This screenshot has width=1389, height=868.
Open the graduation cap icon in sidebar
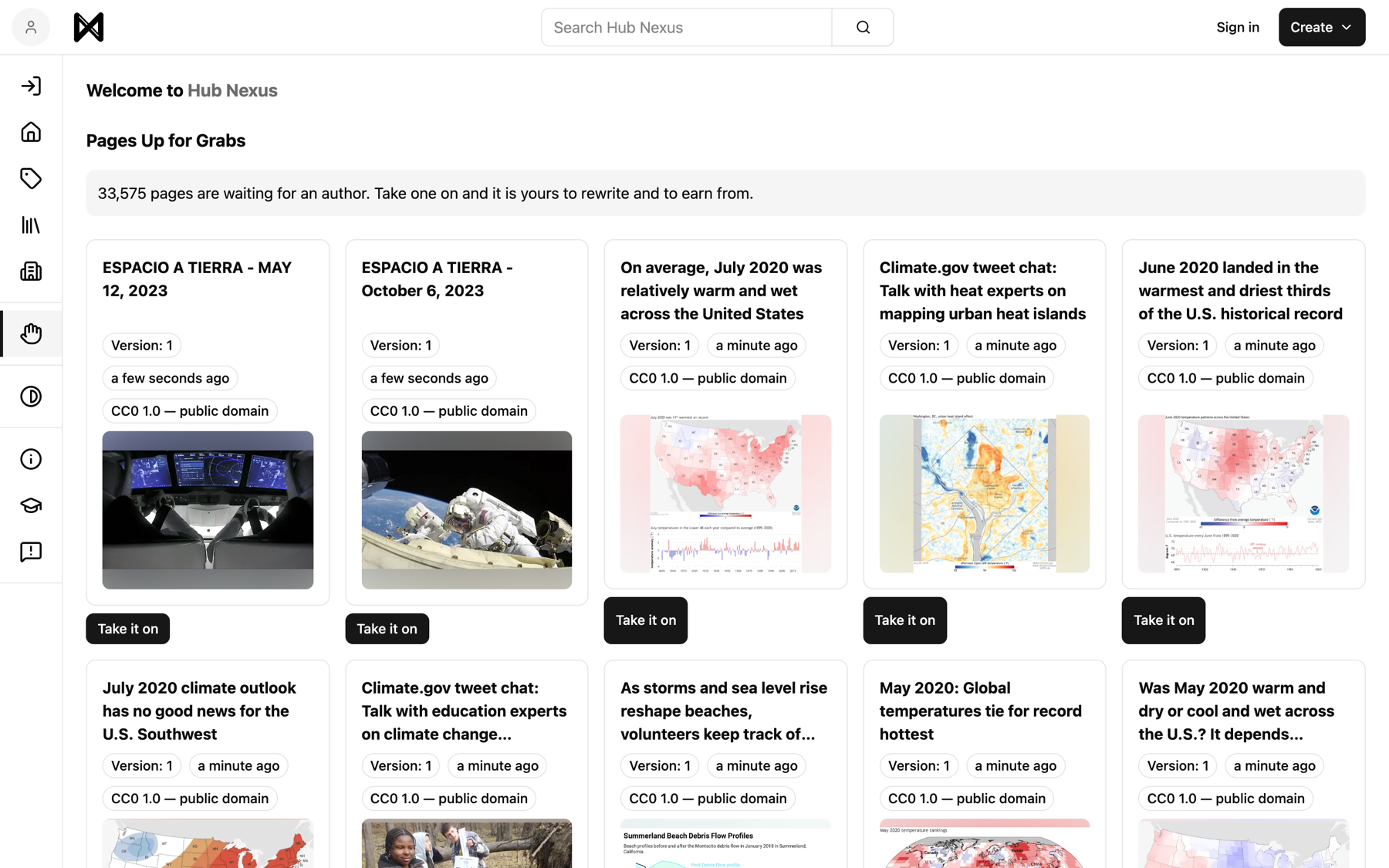[31, 505]
